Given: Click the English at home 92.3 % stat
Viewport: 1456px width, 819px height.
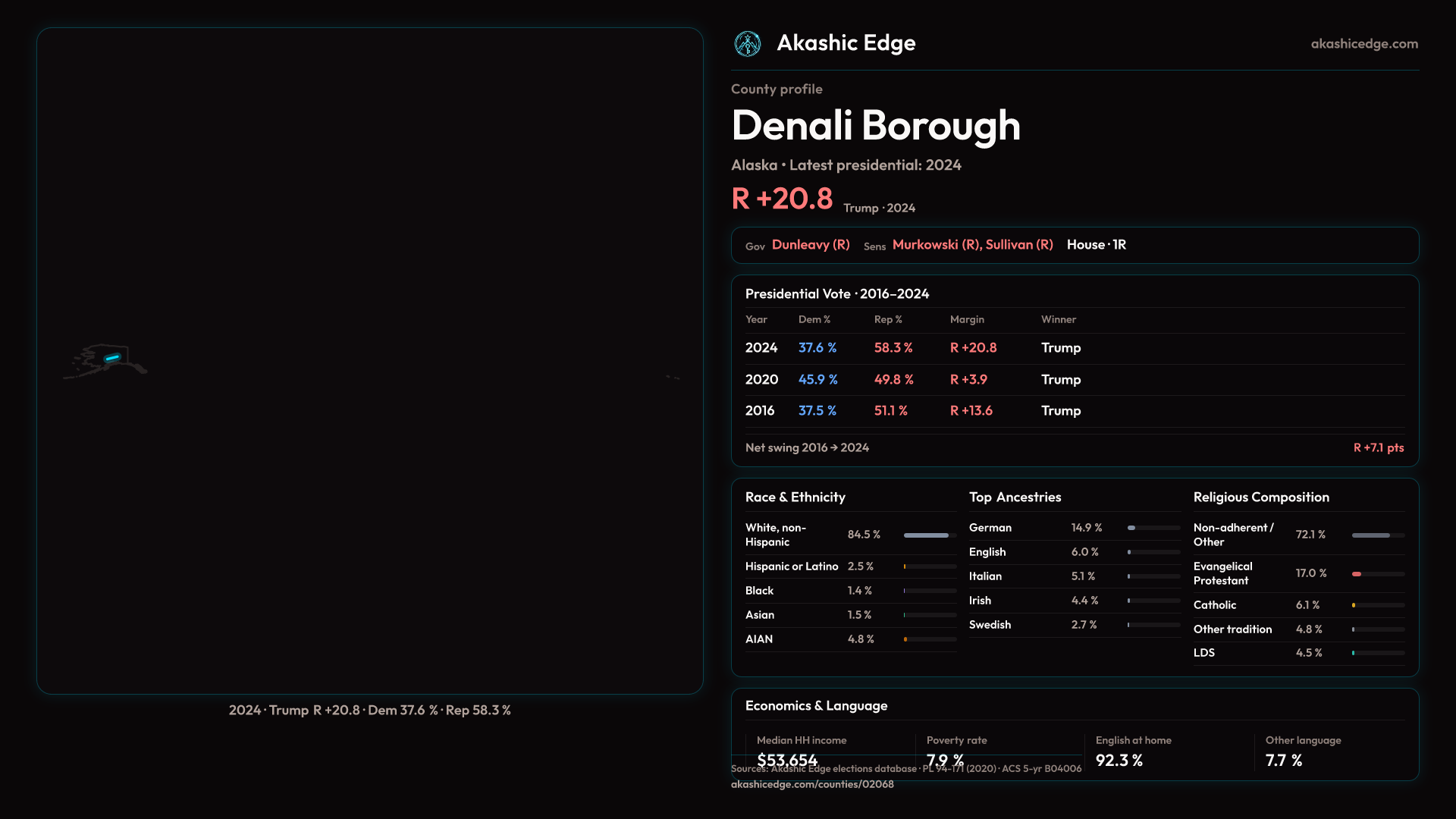Looking at the screenshot, I should (1119, 760).
